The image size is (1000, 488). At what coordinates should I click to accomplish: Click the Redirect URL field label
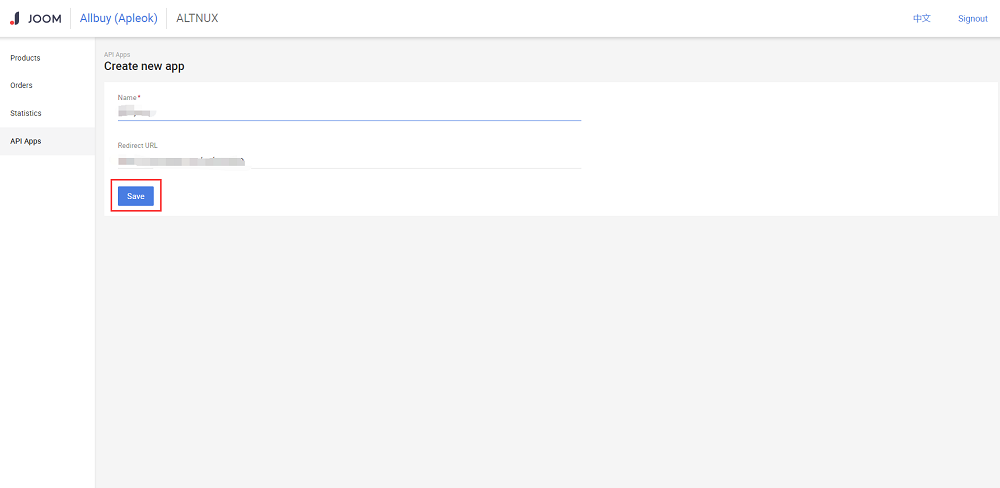click(137, 145)
